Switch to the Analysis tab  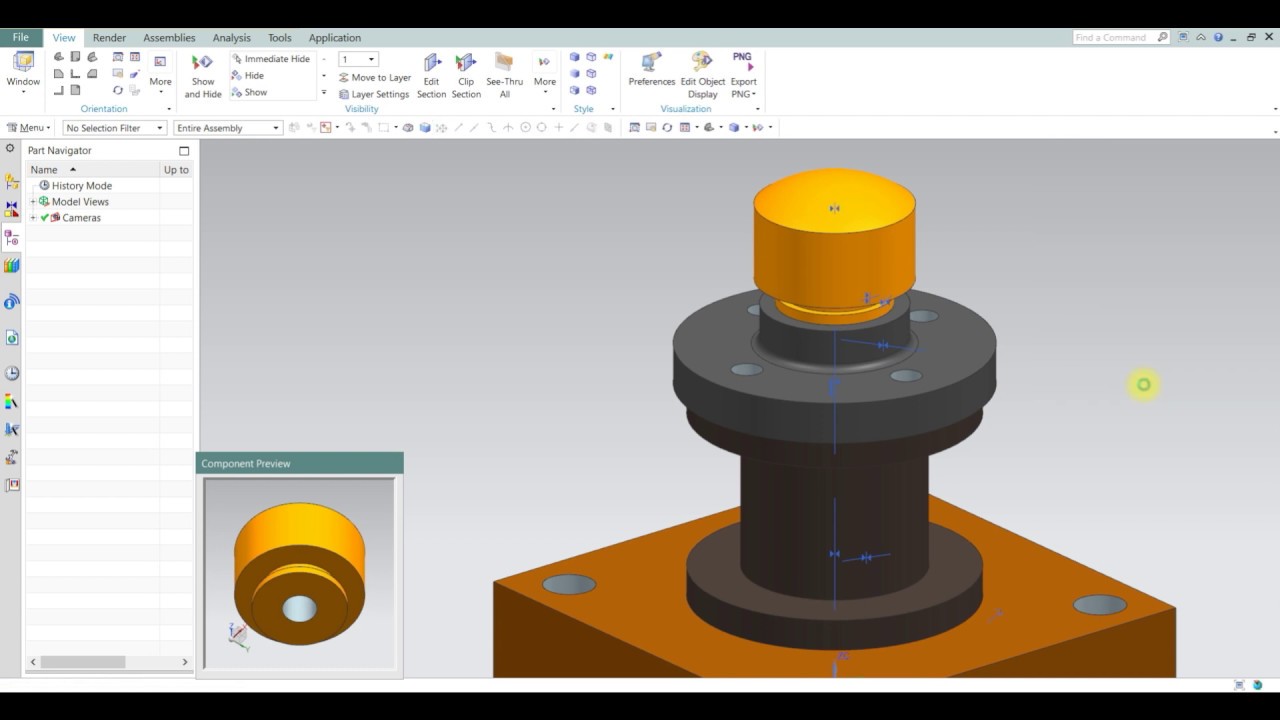coord(232,38)
